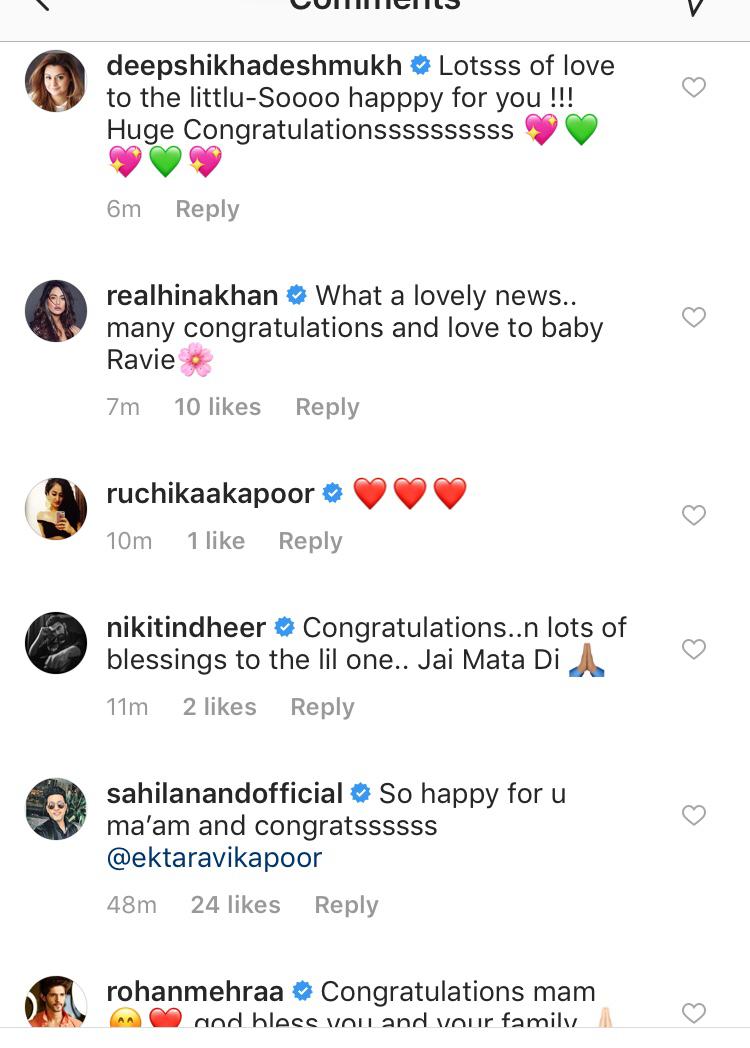The width and height of the screenshot is (750, 1048).
Task: View 2 likes on nikitindheer's comment
Action: pyautogui.click(x=219, y=707)
